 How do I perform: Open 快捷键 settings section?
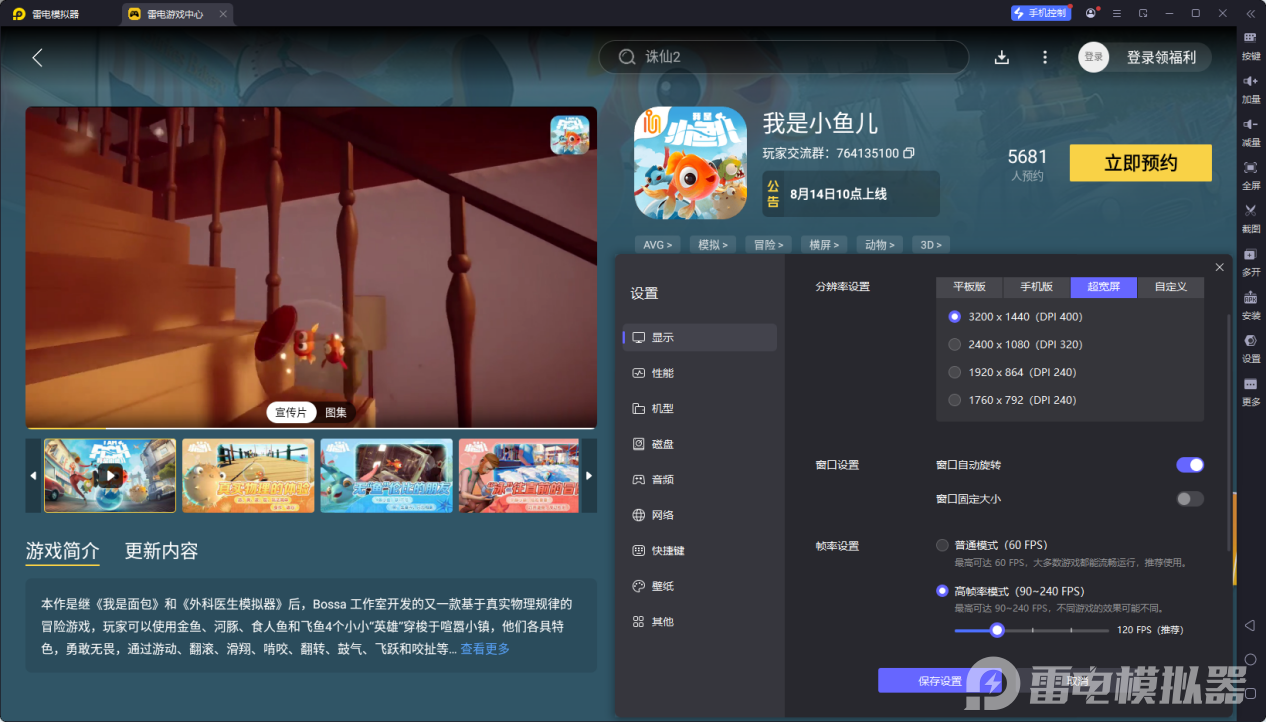[700, 551]
